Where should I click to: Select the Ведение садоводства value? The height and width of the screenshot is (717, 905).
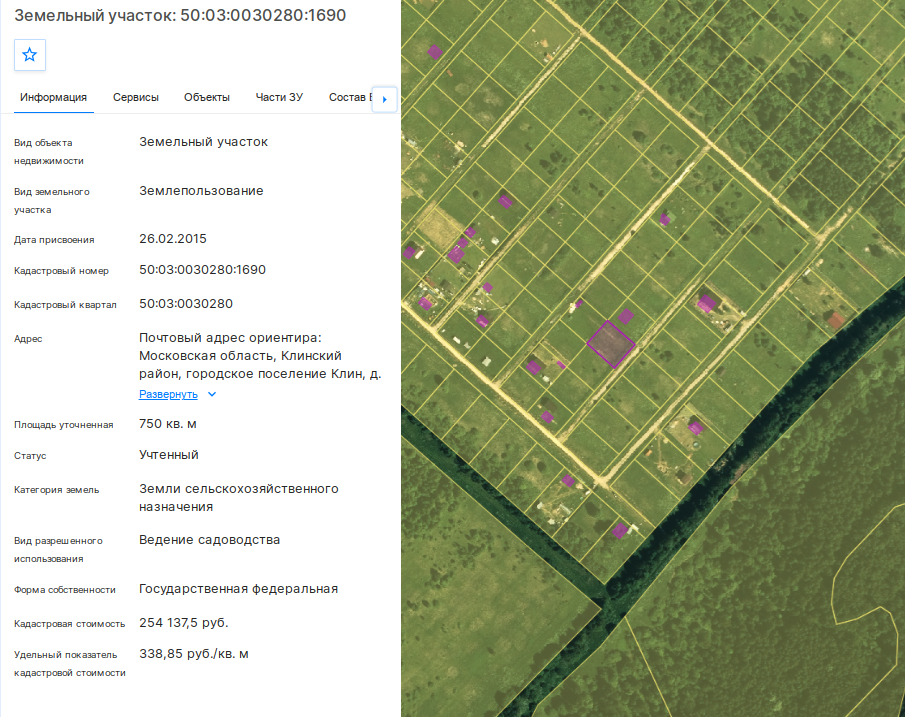[210, 540]
